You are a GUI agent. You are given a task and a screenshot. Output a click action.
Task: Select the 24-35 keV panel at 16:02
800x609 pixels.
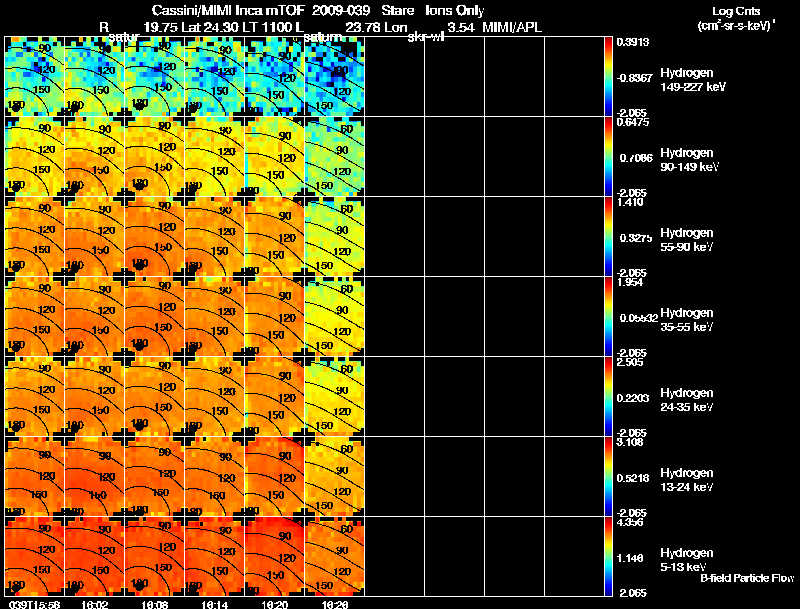point(94,397)
